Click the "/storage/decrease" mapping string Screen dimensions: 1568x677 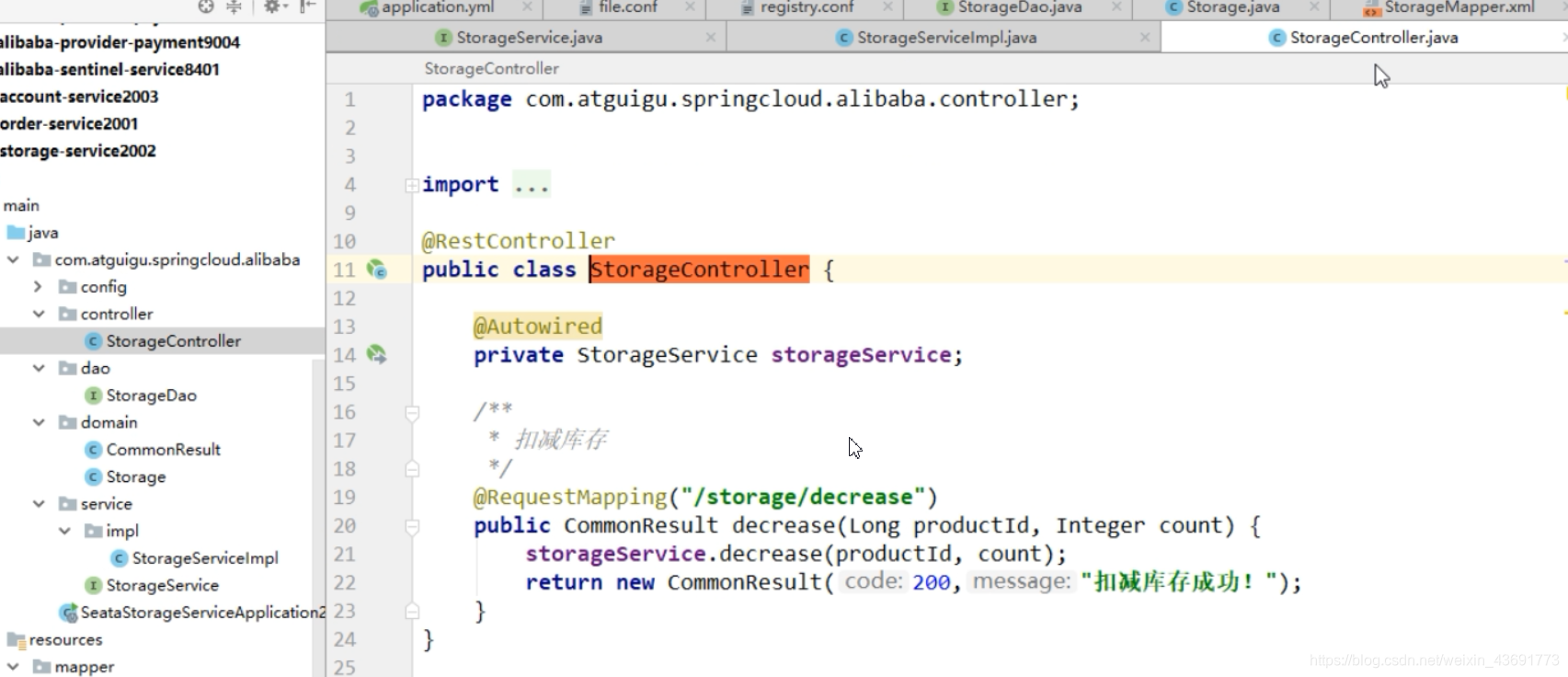pyautogui.click(x=803, y=498)
